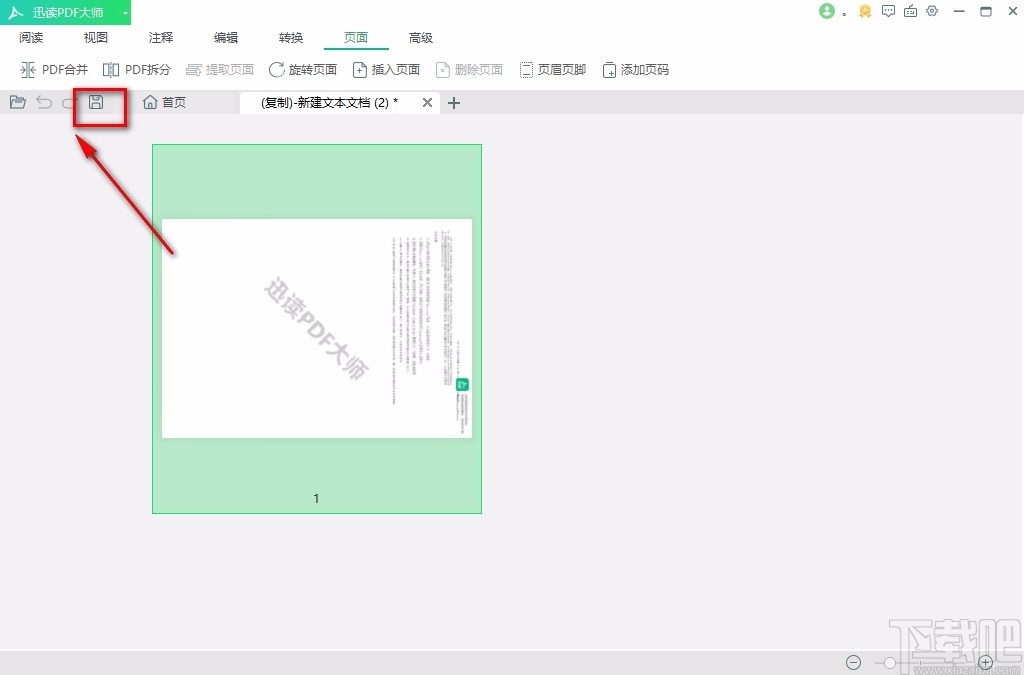This screenshot has height=675, width=1024.
Task: Open the membership medal icon
Action: coord(864,11)
